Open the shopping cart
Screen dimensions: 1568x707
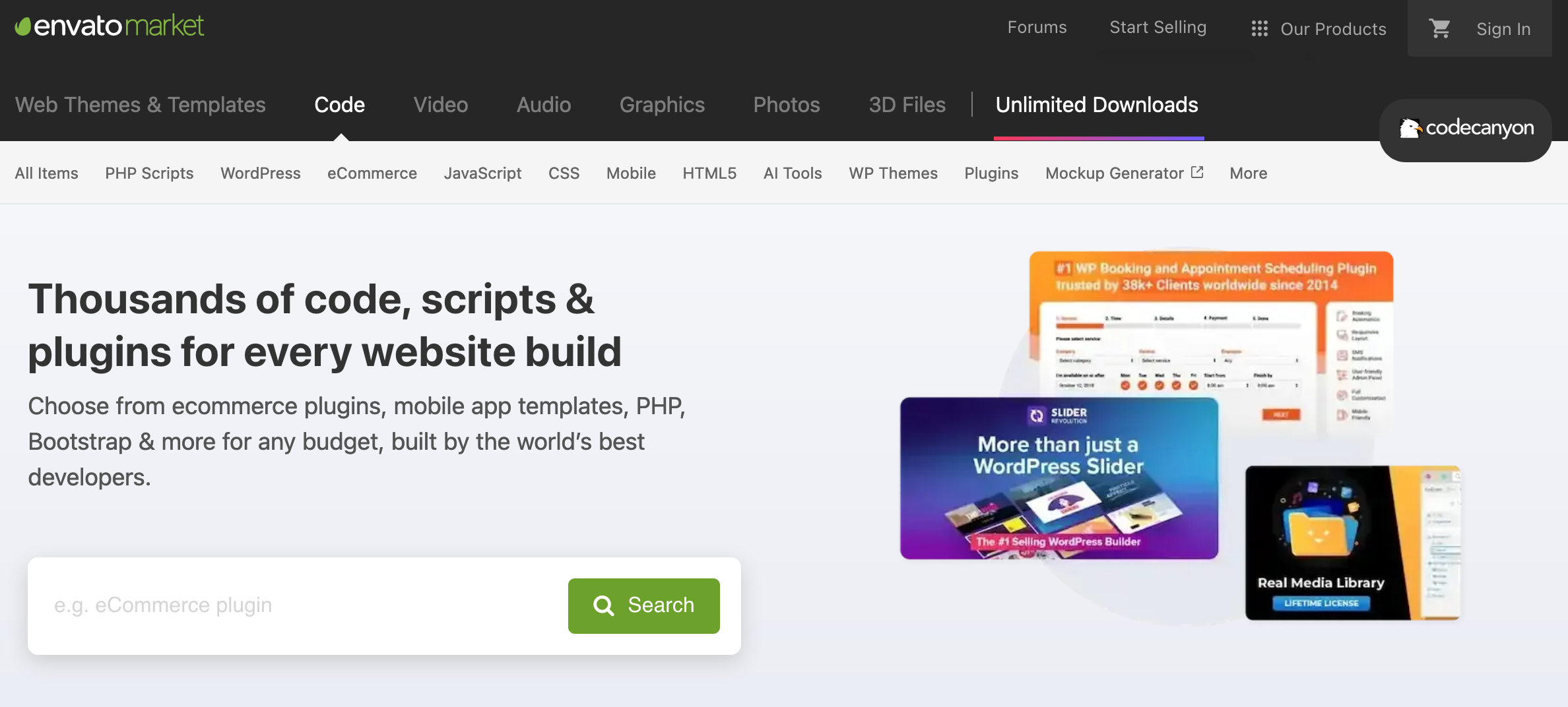pyautogui.click(x=1439, y=28)
